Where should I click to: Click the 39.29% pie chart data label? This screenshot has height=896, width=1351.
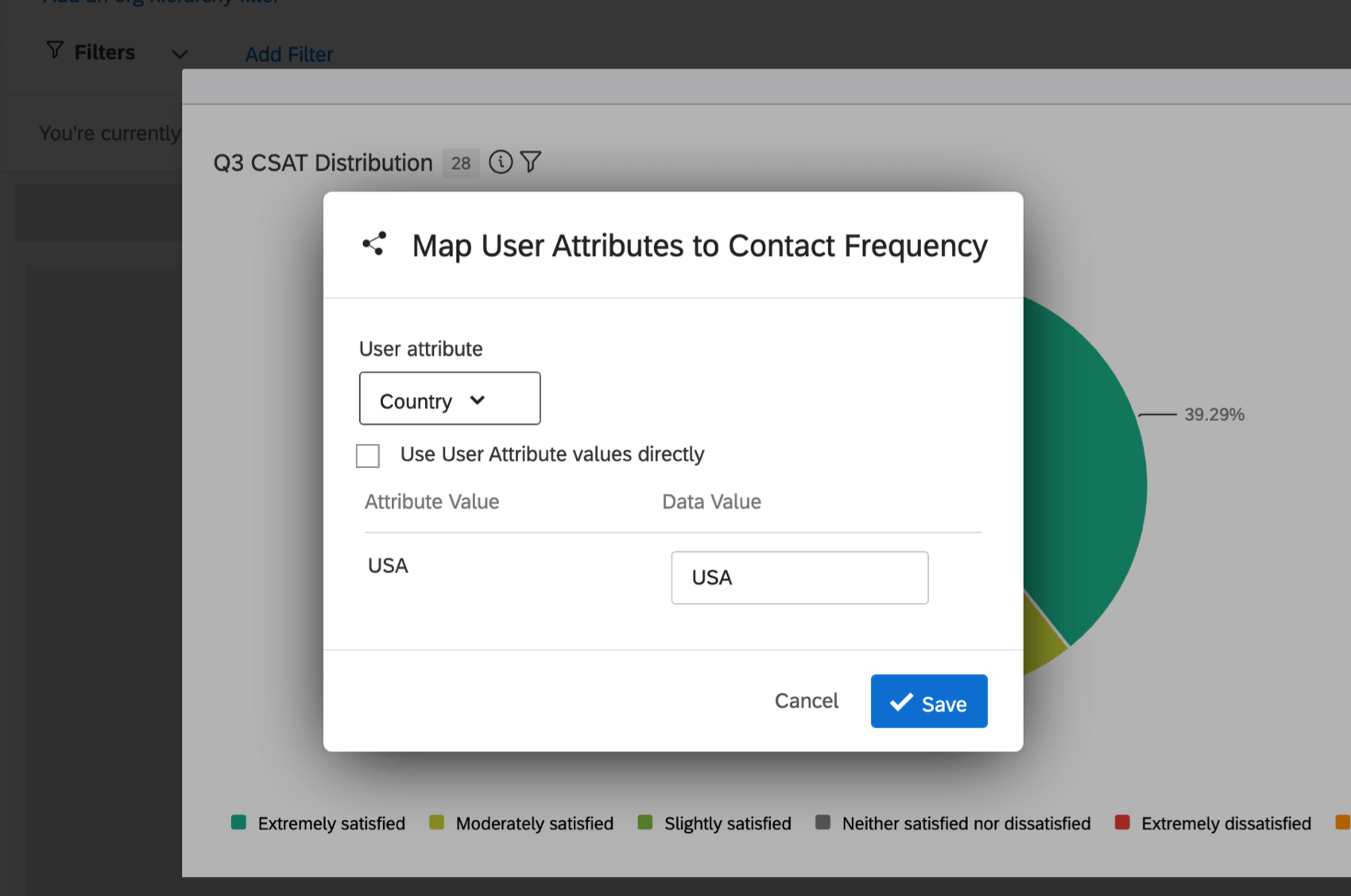pos(1214,414)
